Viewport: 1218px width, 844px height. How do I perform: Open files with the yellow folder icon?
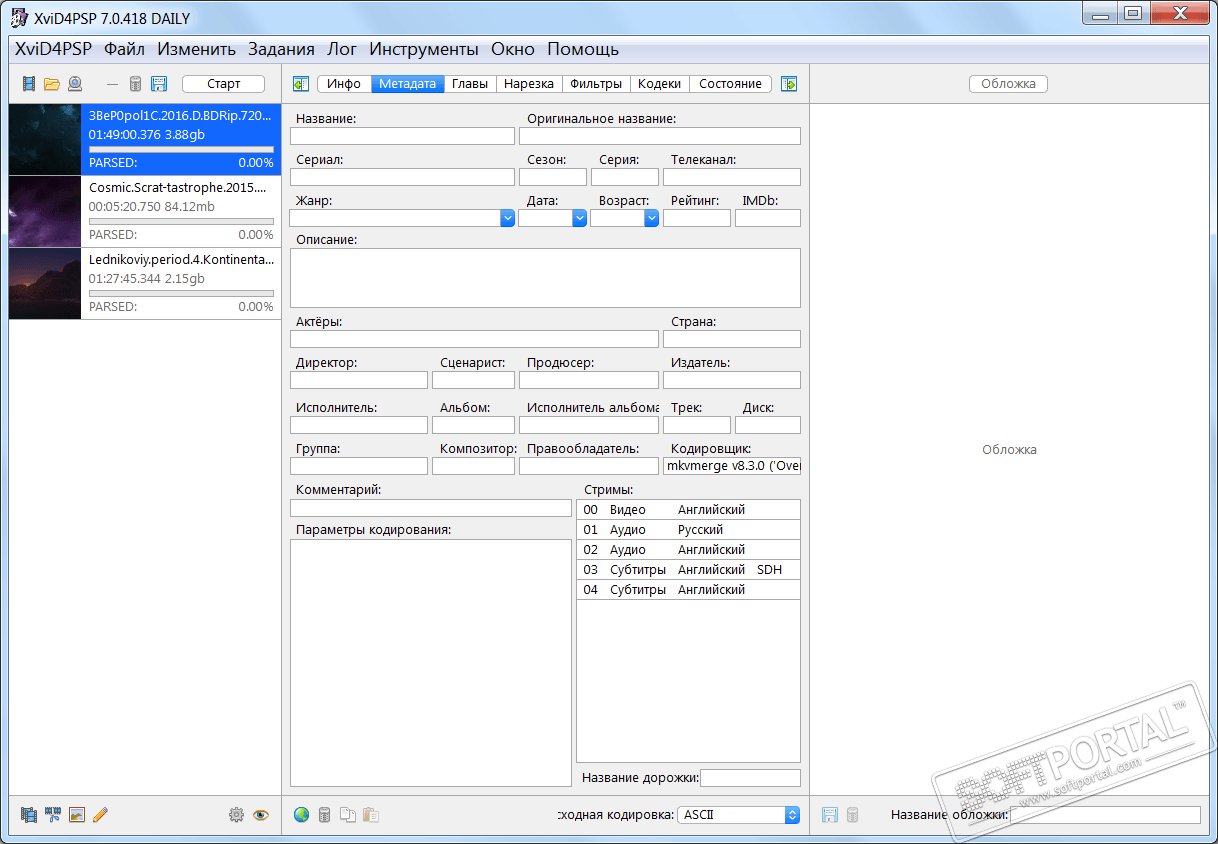click(x=51, y=84)
